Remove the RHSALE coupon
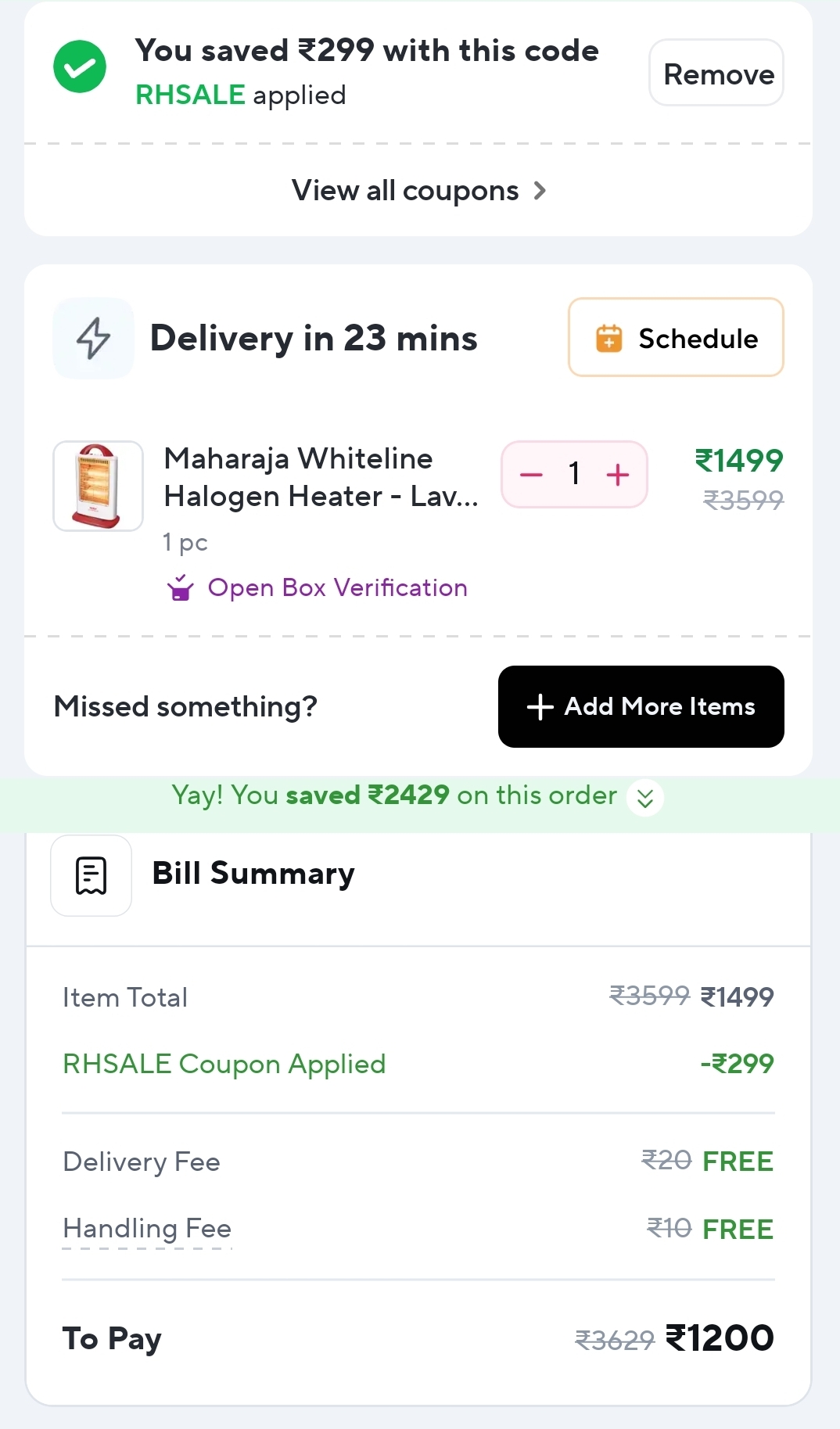This screenshot has width=840, height=1429. 718,74
